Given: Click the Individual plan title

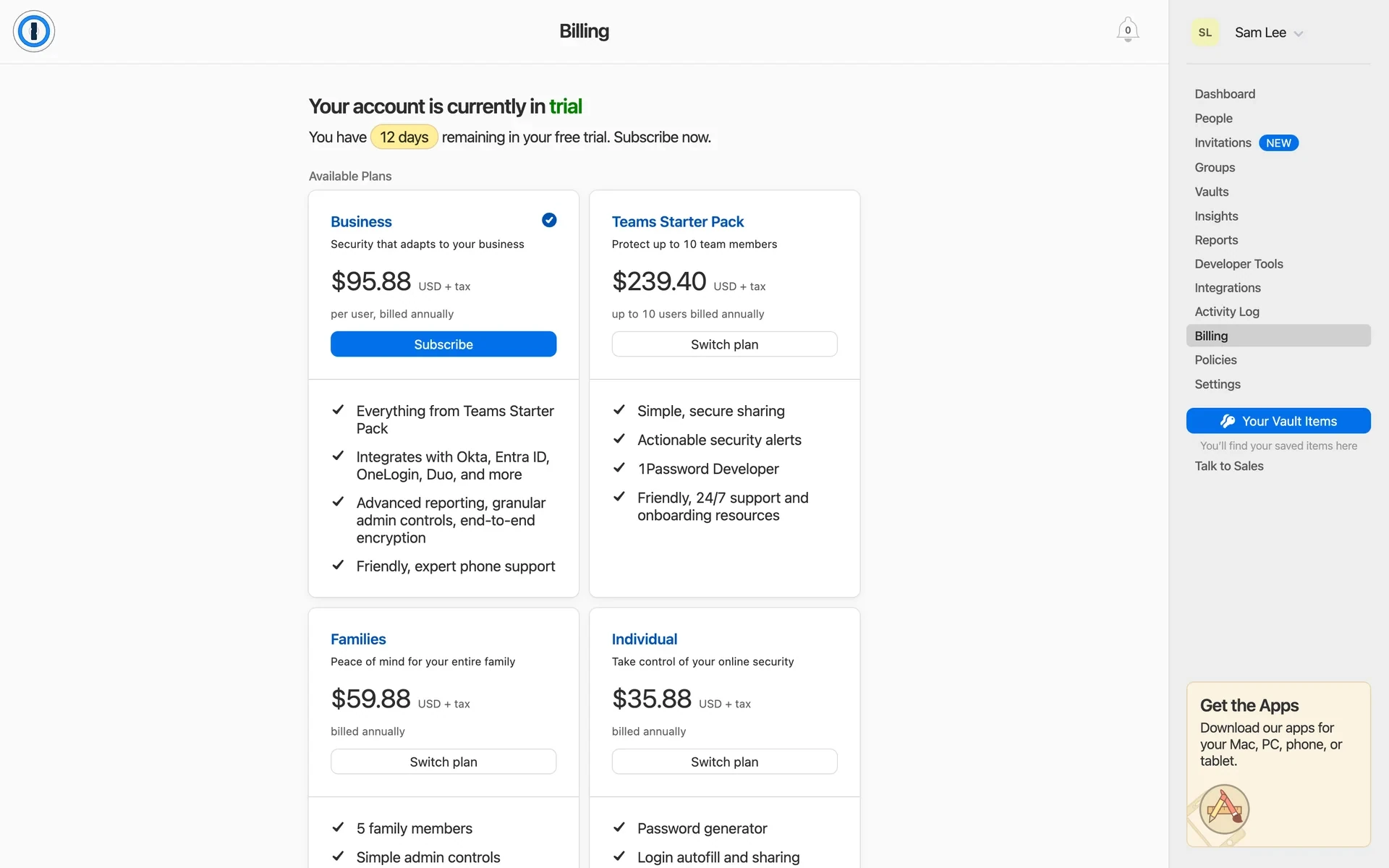Looking at the screenshot, I should pos(645,639).
